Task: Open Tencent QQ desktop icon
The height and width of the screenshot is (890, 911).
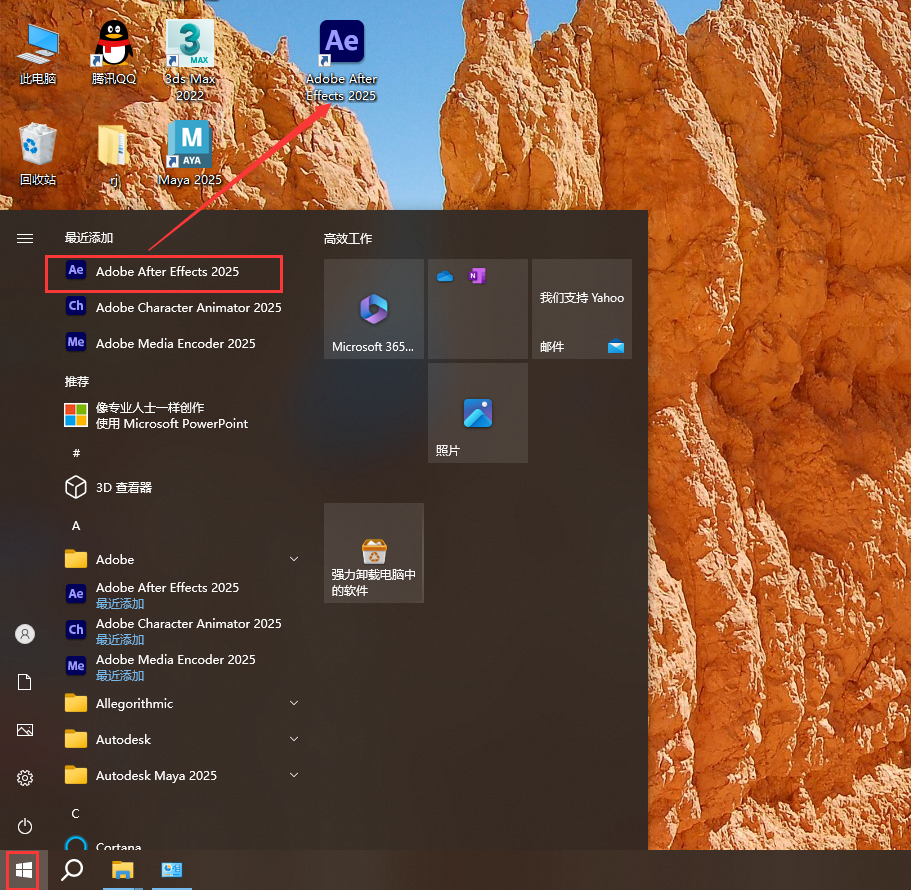Action: [113, 45]
